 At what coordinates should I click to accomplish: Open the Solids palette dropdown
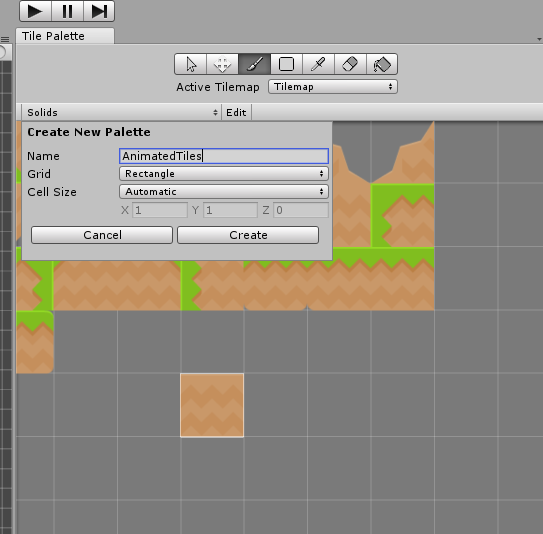tap(122, 112)
